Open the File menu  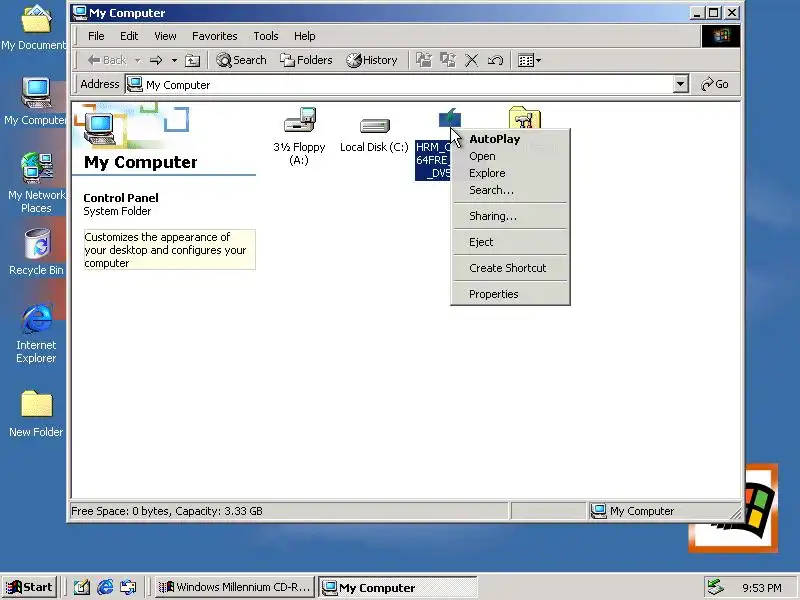pos(96,36)
